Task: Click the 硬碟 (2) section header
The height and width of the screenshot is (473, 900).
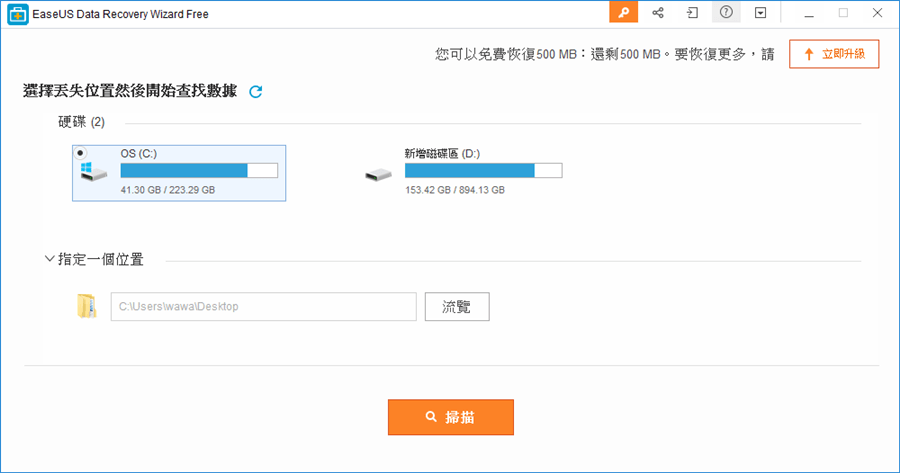Action: tap(82, 122)
